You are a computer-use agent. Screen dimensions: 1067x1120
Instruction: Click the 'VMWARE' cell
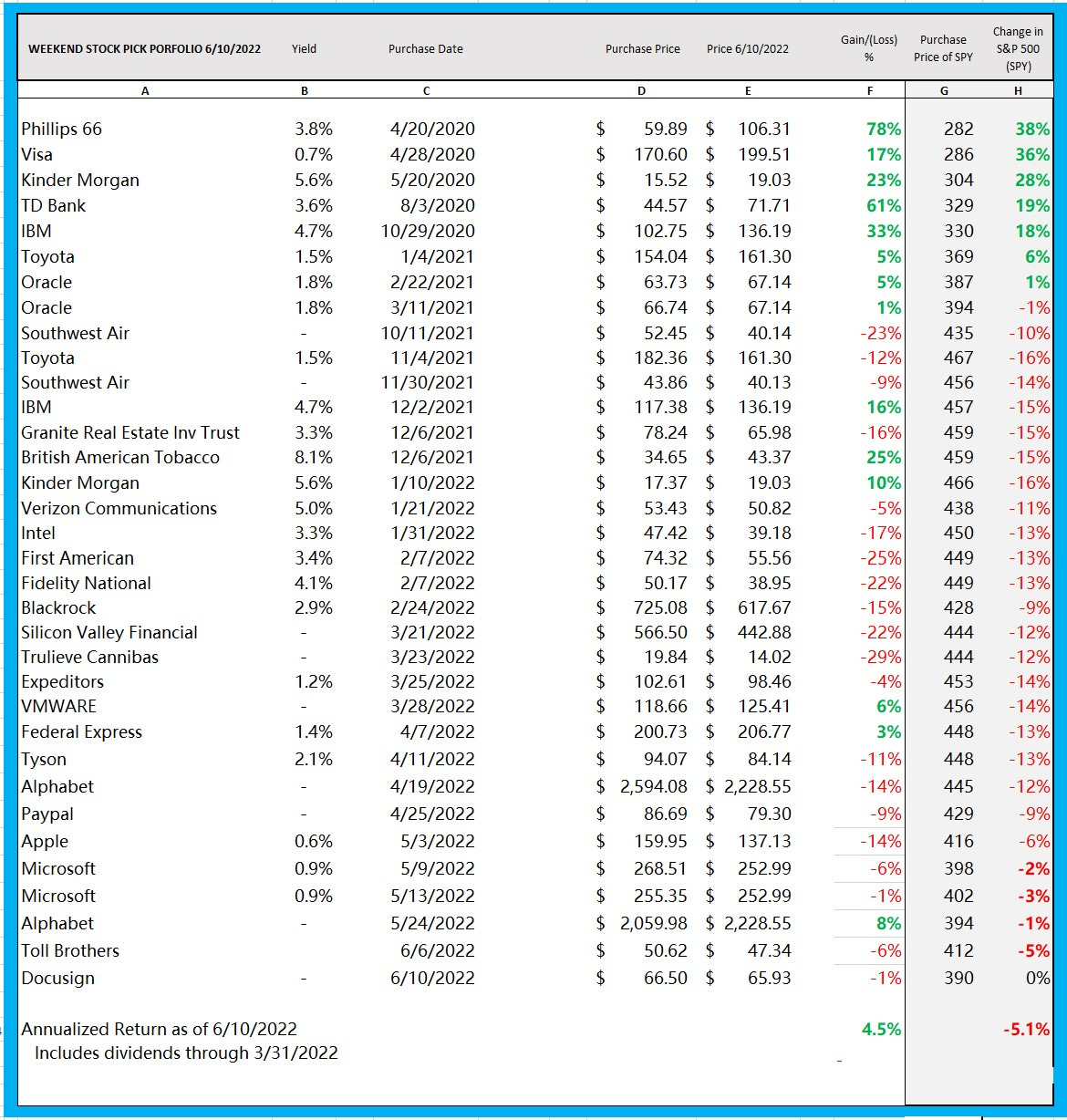(58, 706)
